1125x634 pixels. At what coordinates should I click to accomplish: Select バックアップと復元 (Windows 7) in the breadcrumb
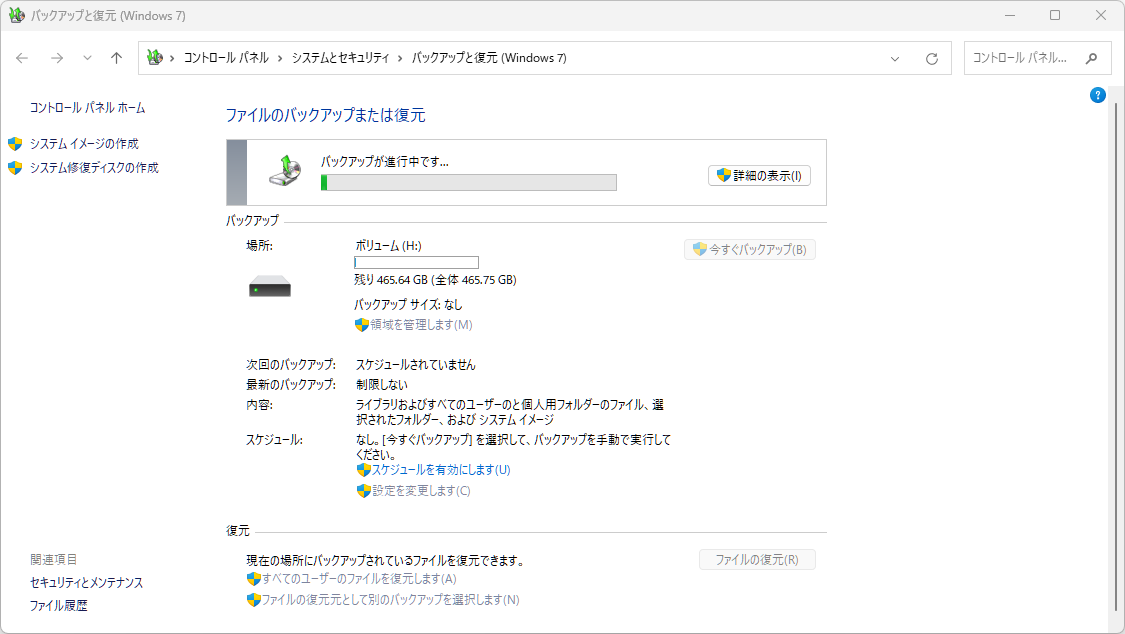click(489, 58)
